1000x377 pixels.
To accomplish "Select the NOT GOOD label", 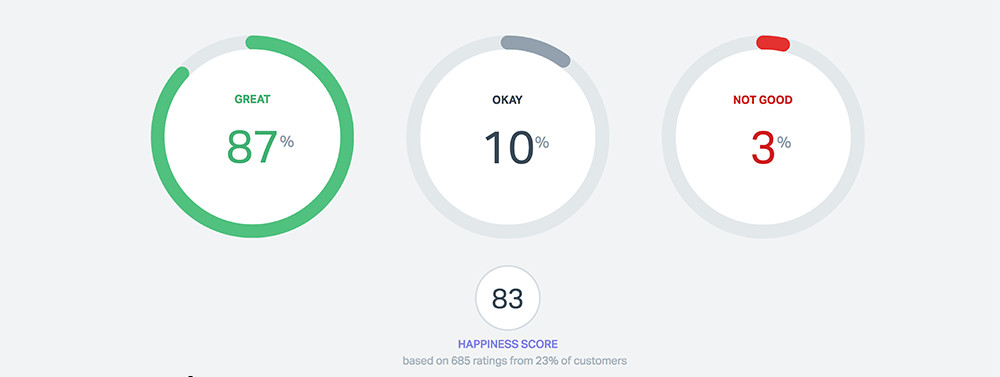I will tap(763, 100).
